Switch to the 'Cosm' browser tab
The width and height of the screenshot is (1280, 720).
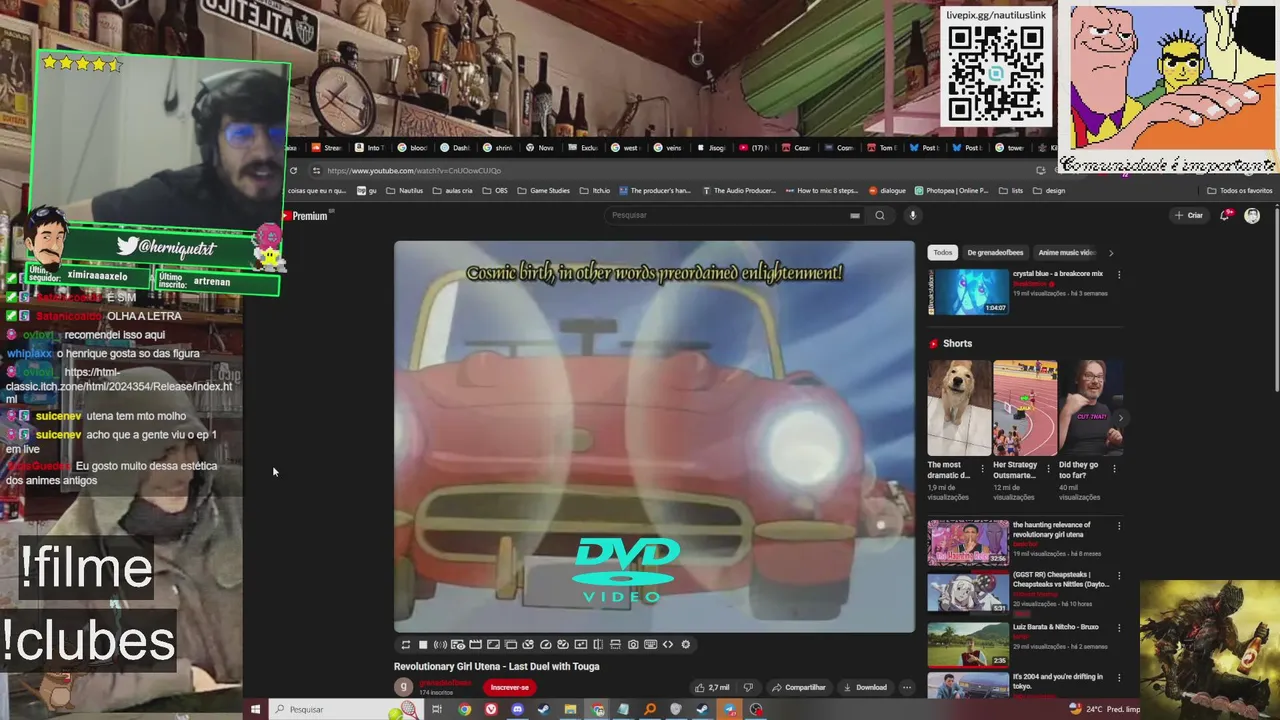click(x=839, y=148)
